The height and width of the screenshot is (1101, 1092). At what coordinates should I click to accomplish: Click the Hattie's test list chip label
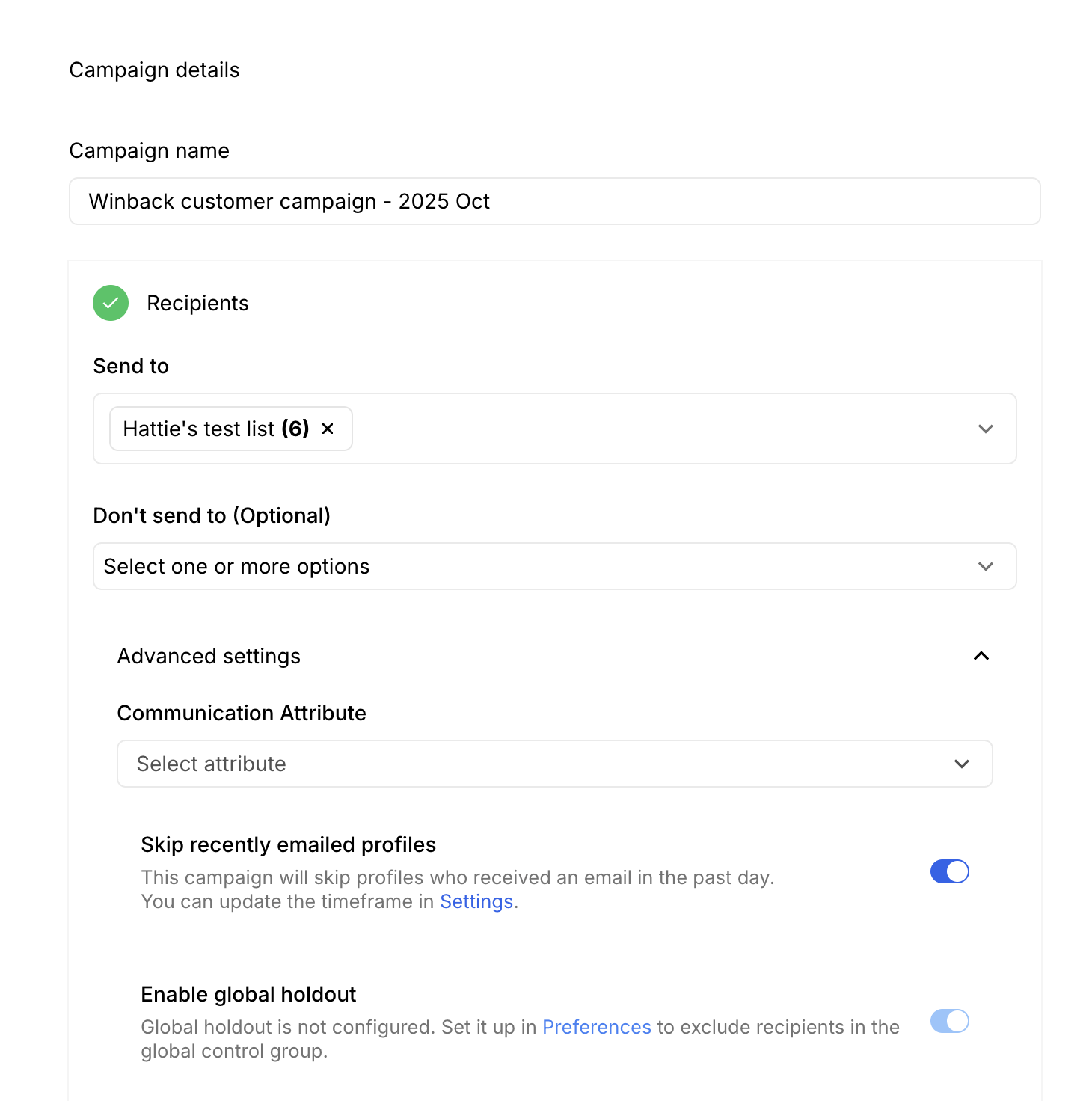[215, 429]
